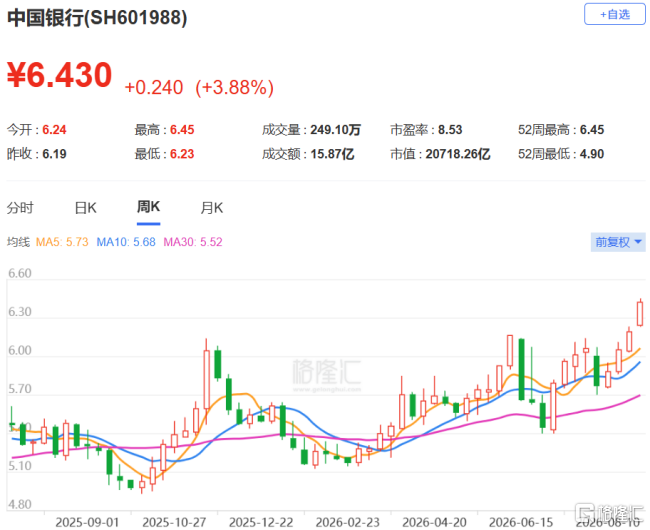Click the 52周最高 value 6.45
650x530 pixels.
[592, 130]
